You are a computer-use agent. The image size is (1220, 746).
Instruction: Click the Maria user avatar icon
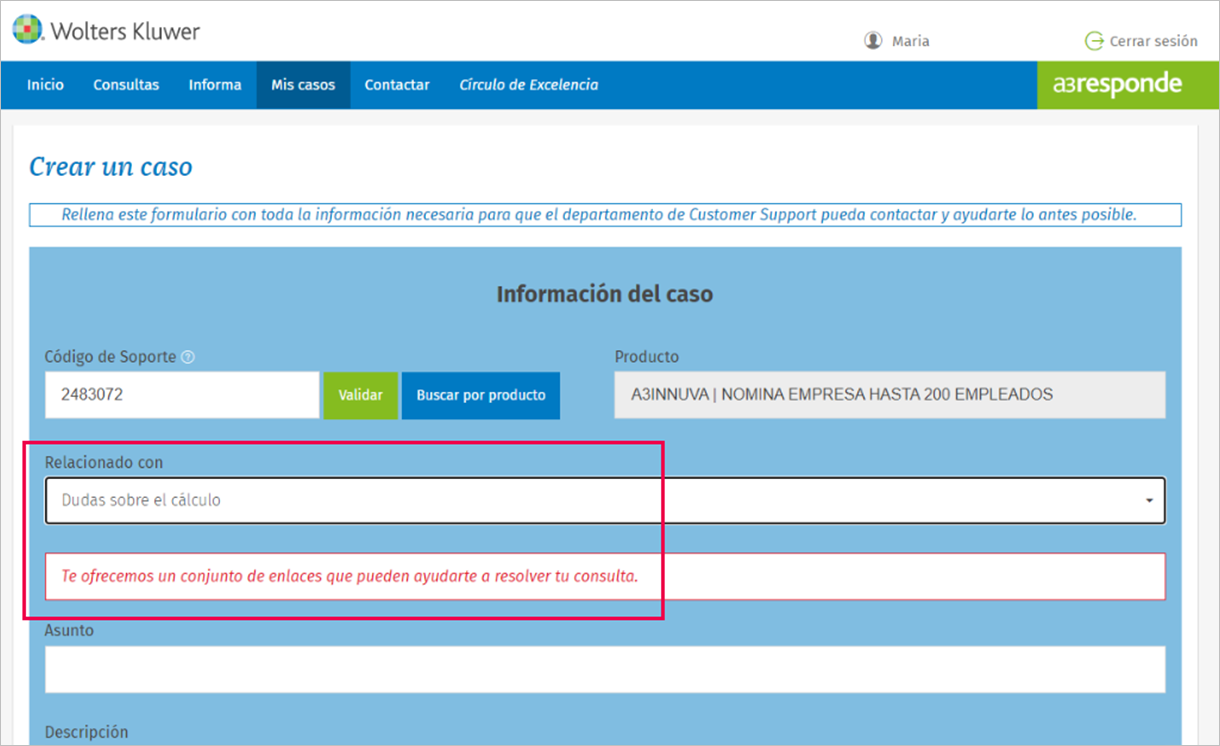(873, 41)
